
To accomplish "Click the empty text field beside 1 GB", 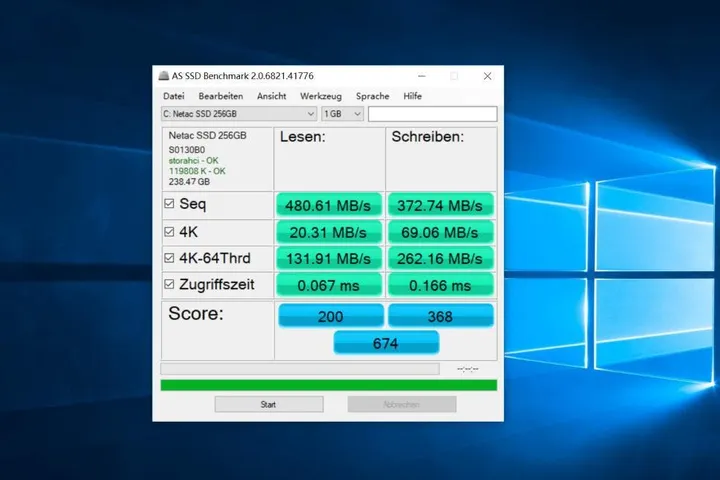I will (432, 114).
